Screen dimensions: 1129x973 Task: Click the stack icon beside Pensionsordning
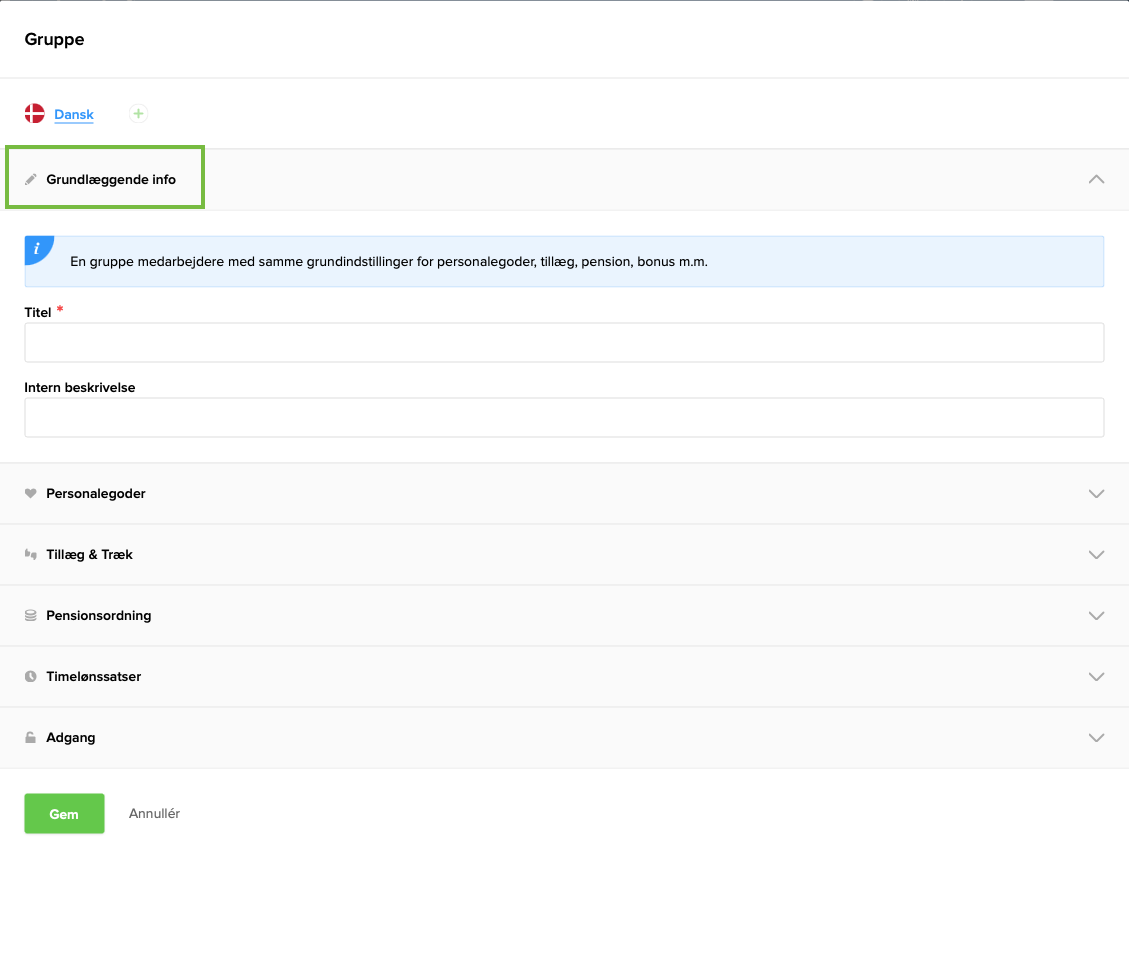click(x=33, y=615)
